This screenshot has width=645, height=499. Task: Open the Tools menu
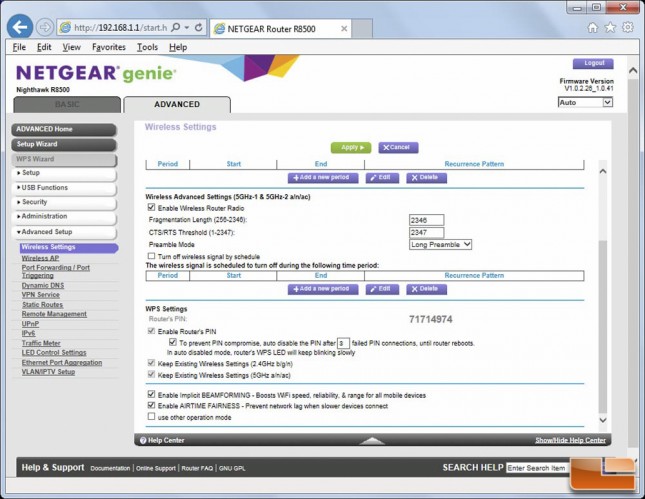[147, 47]
